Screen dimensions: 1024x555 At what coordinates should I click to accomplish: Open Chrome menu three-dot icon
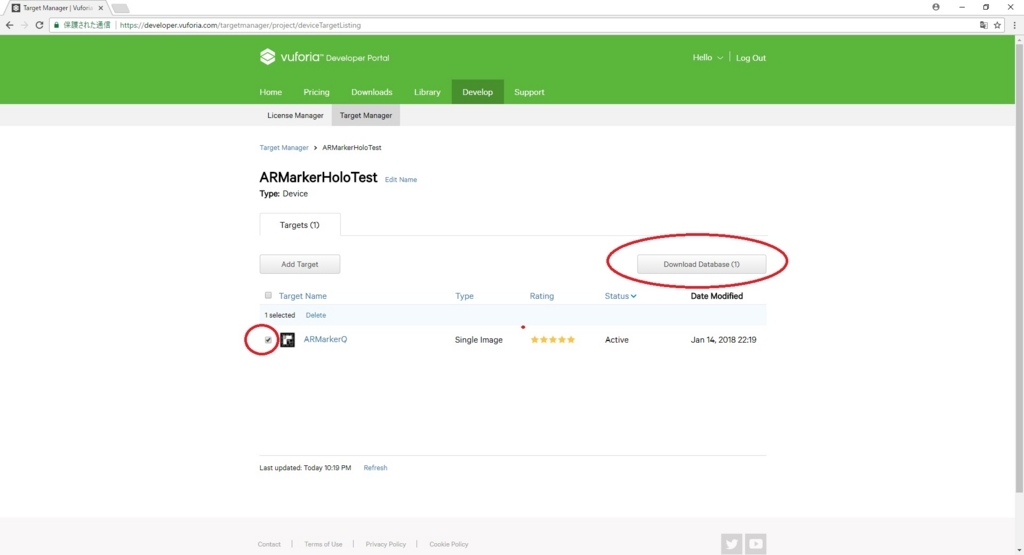[1014, 25]
